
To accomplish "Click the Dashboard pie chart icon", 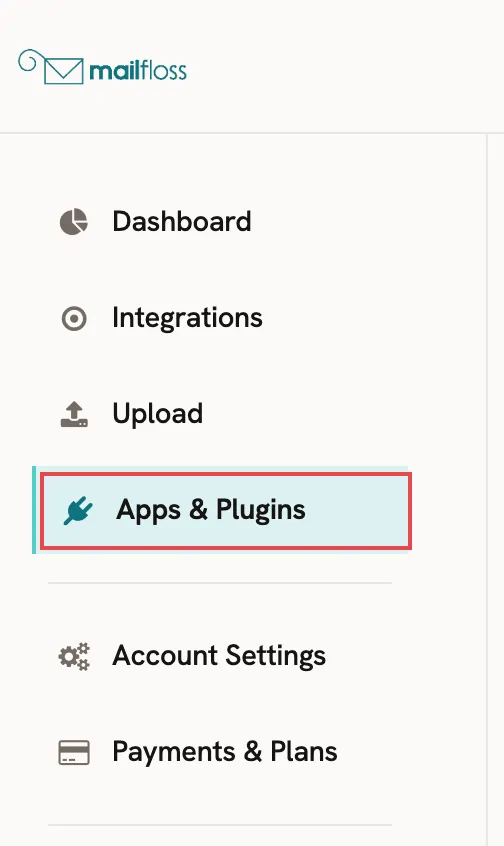I will (x=73, y=222).
